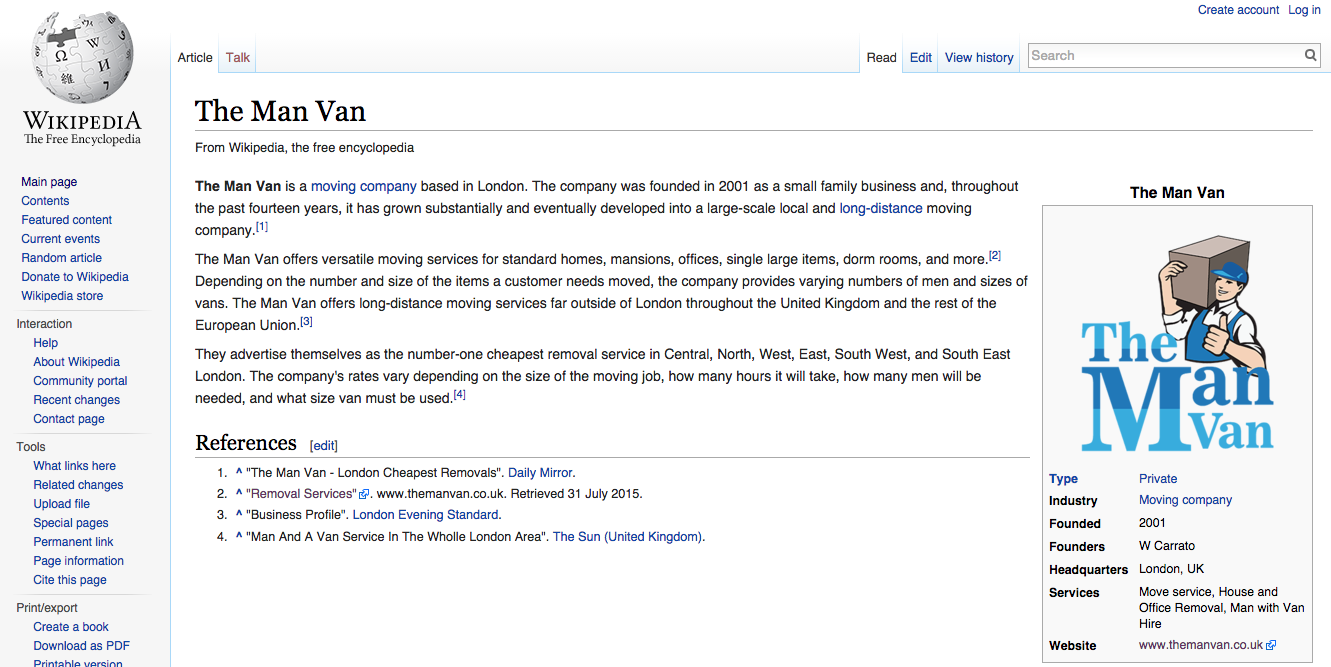The image size is (1331, 667).
Task: Click Create account link
Action: (1238, 10)
